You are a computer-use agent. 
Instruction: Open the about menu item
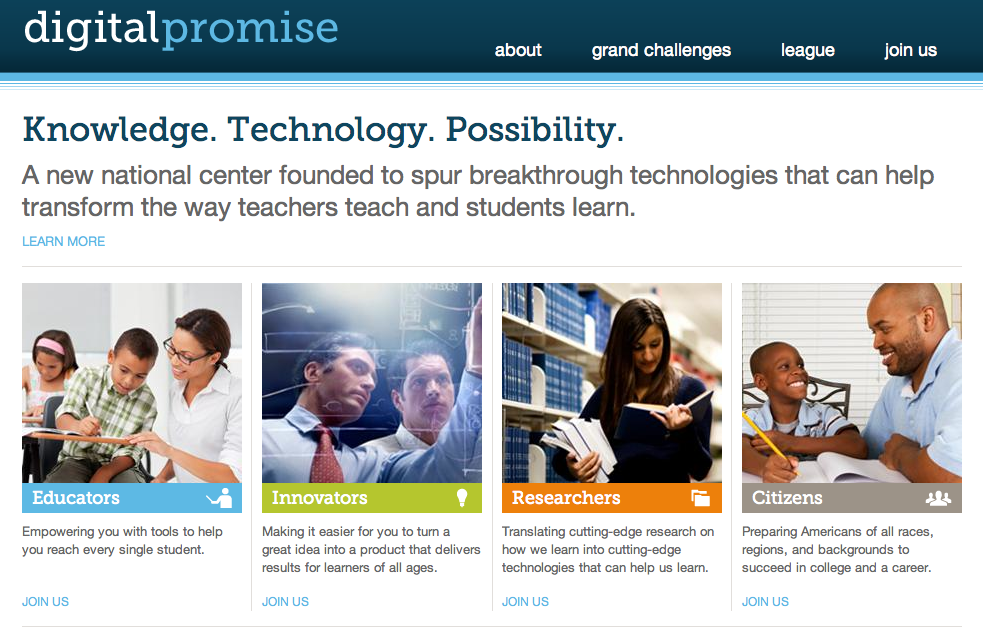tap(518, 50)
